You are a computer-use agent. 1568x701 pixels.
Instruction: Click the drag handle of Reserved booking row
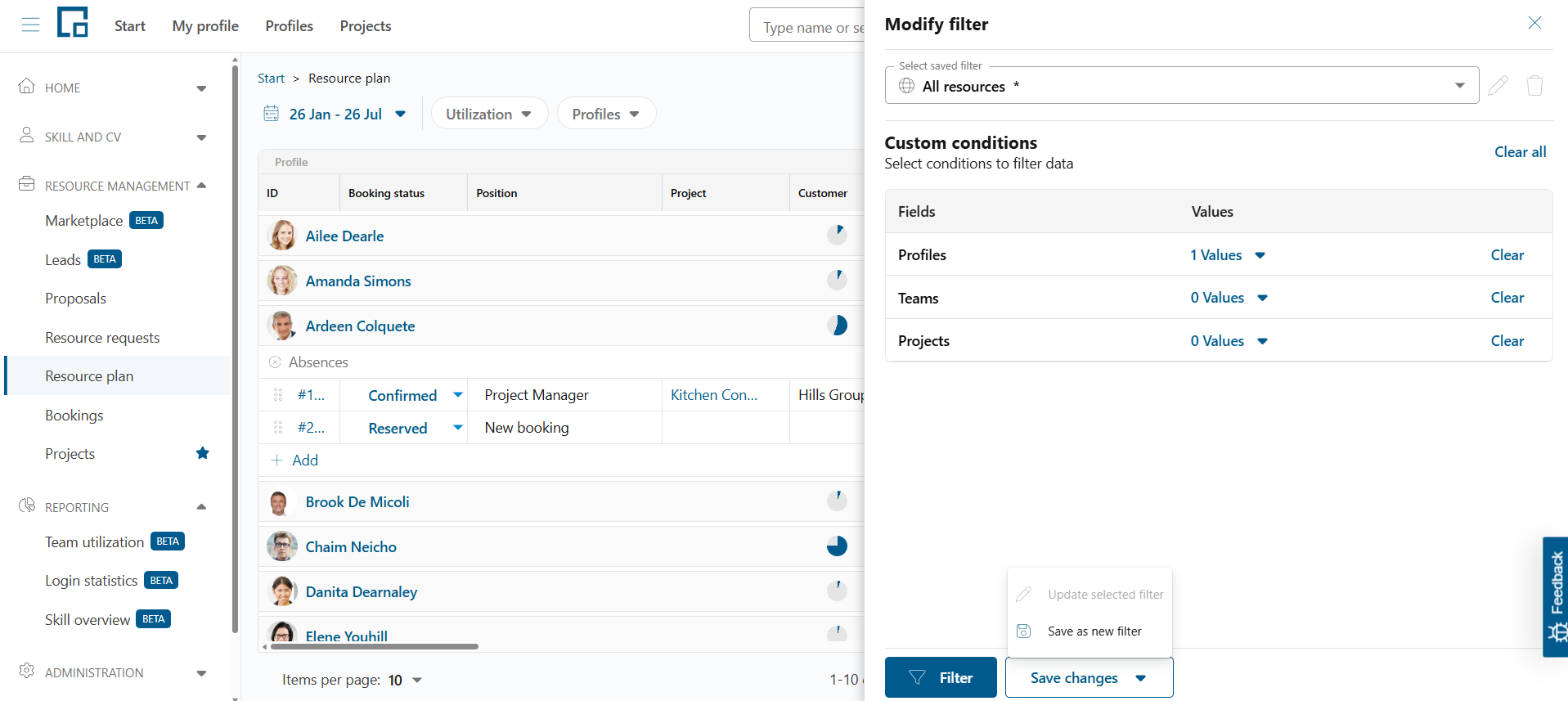[278, 428]
